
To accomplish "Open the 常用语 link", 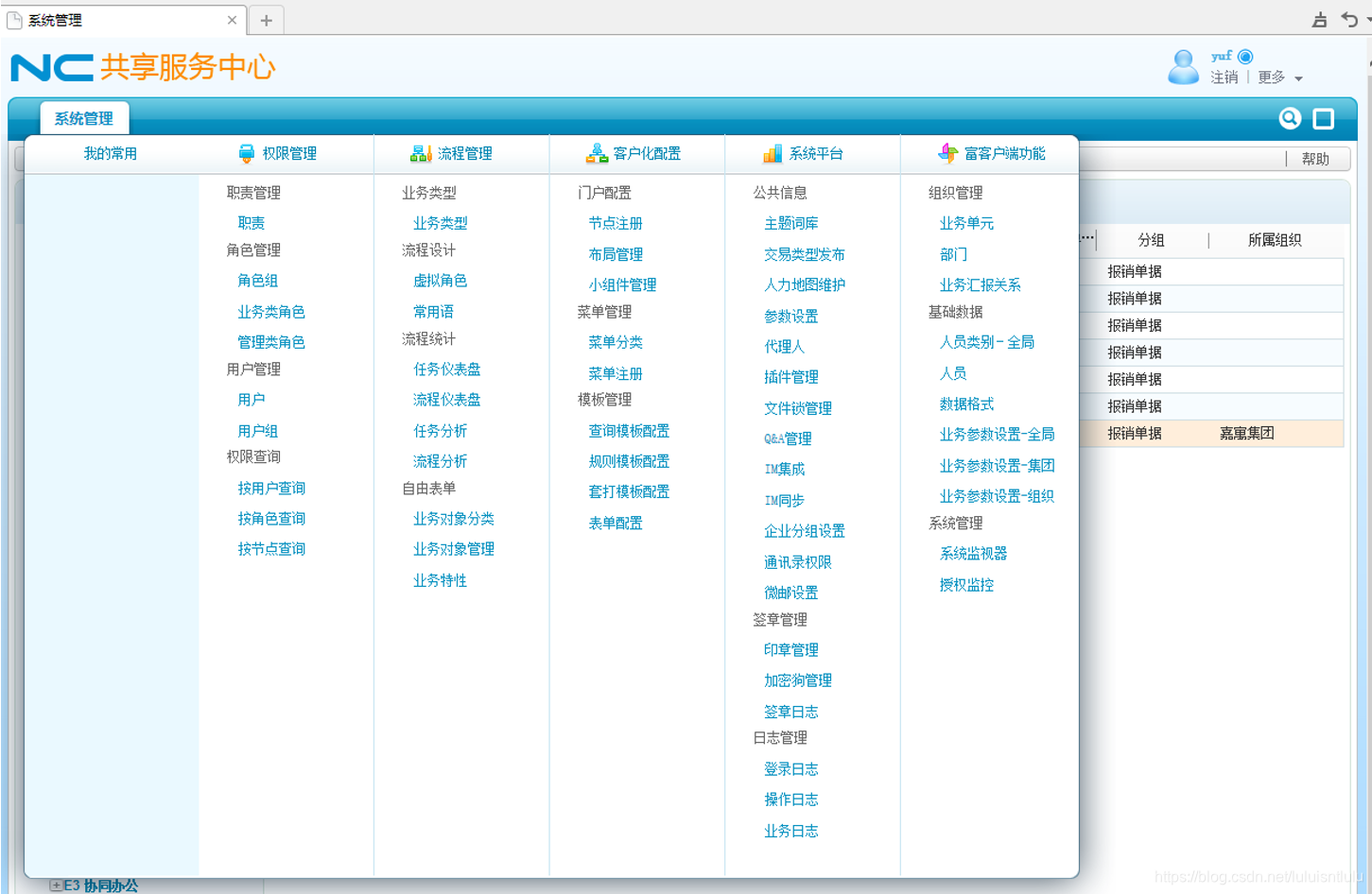I will tap(433, 312).
